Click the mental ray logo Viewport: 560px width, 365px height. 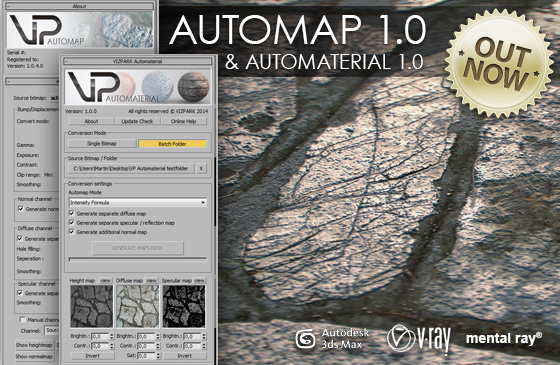504,338
